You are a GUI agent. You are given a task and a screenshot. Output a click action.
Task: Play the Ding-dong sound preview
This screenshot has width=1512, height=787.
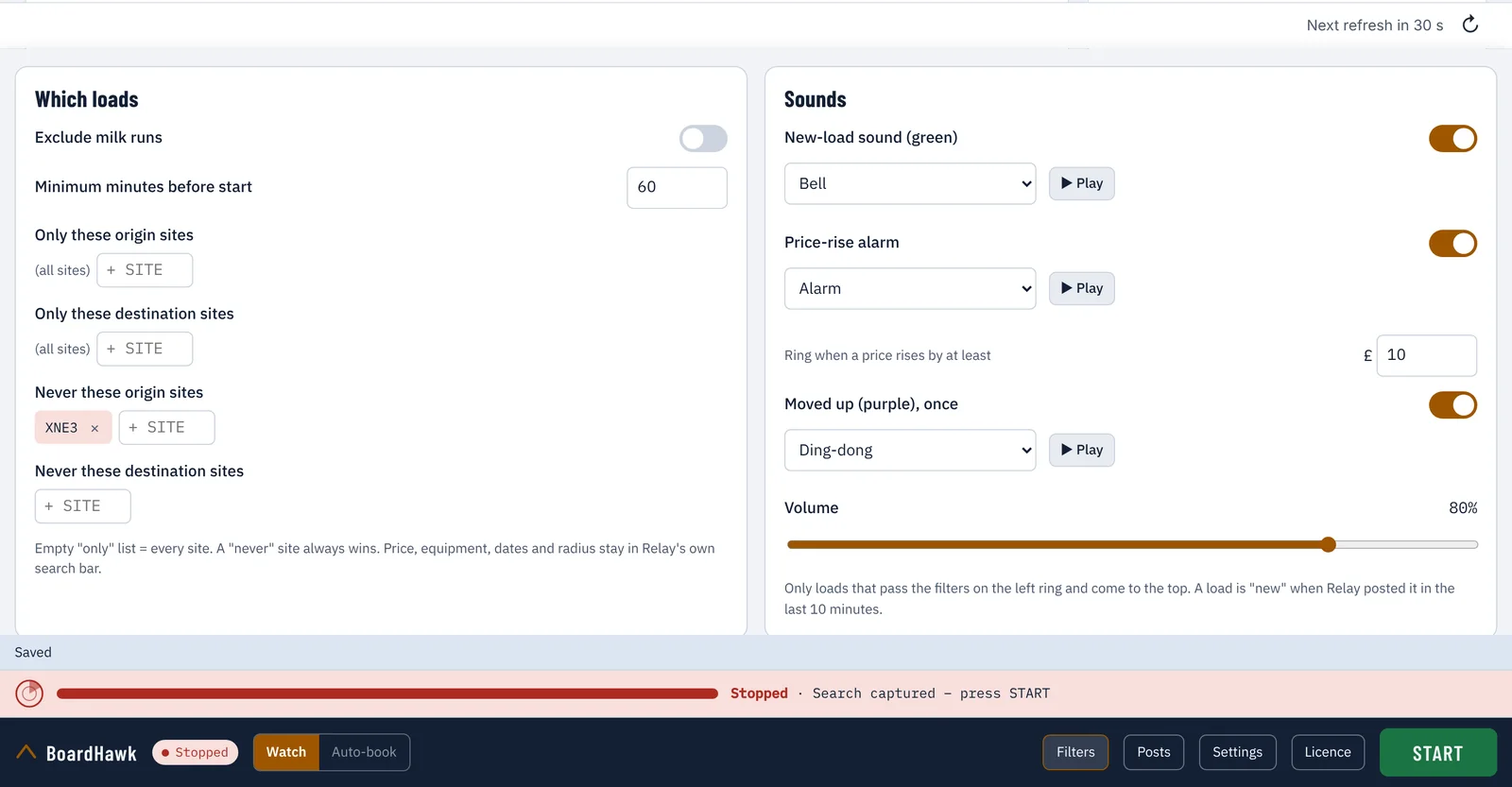click(x=1082, y=450)
